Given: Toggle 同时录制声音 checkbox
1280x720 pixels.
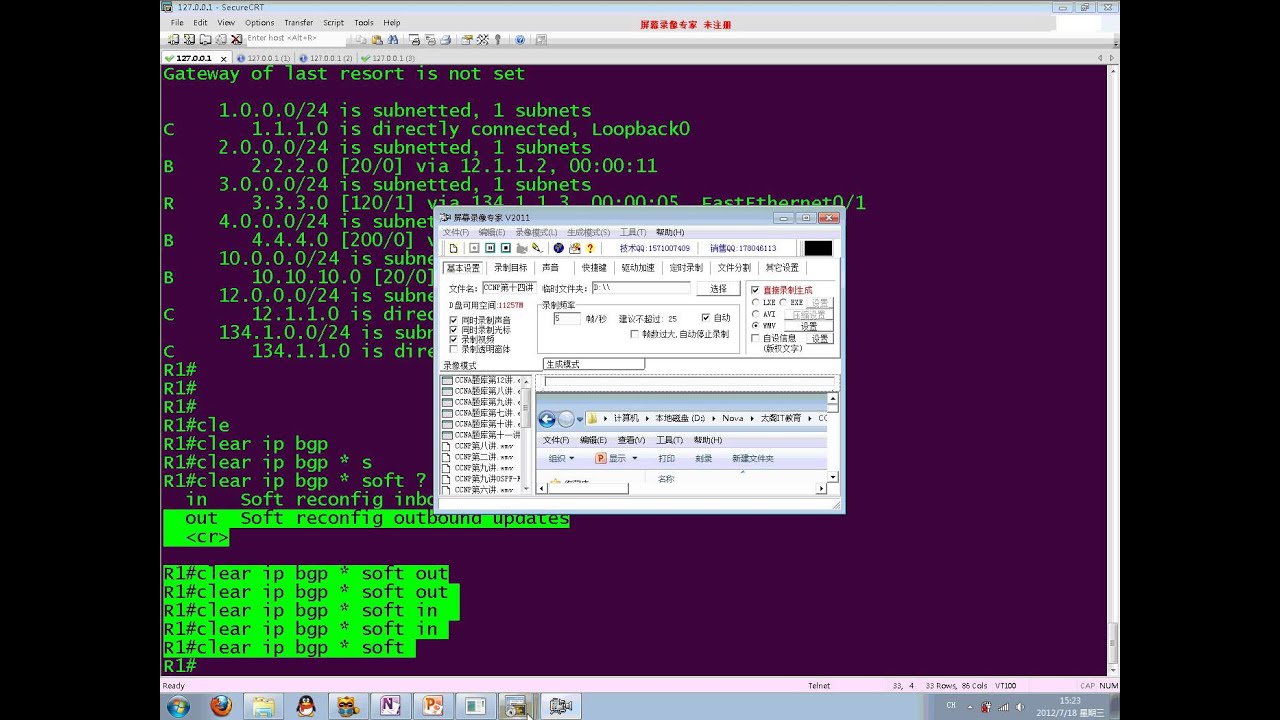Looking at the screenshot, I should pyautogui.click(x=453, y=320).
